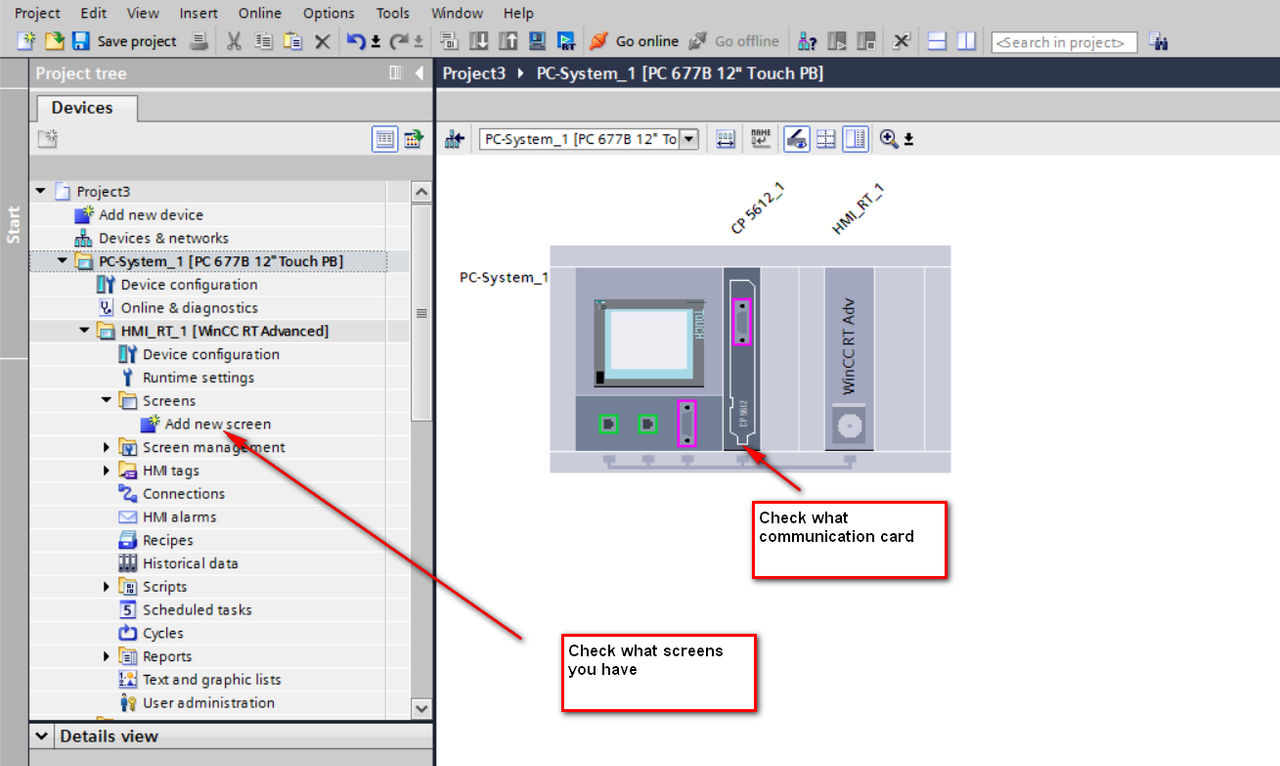1280x766 pixels.
Task: Click the Compile icon in toolbar
Action: pyautogui.click(x=449, y=41)
